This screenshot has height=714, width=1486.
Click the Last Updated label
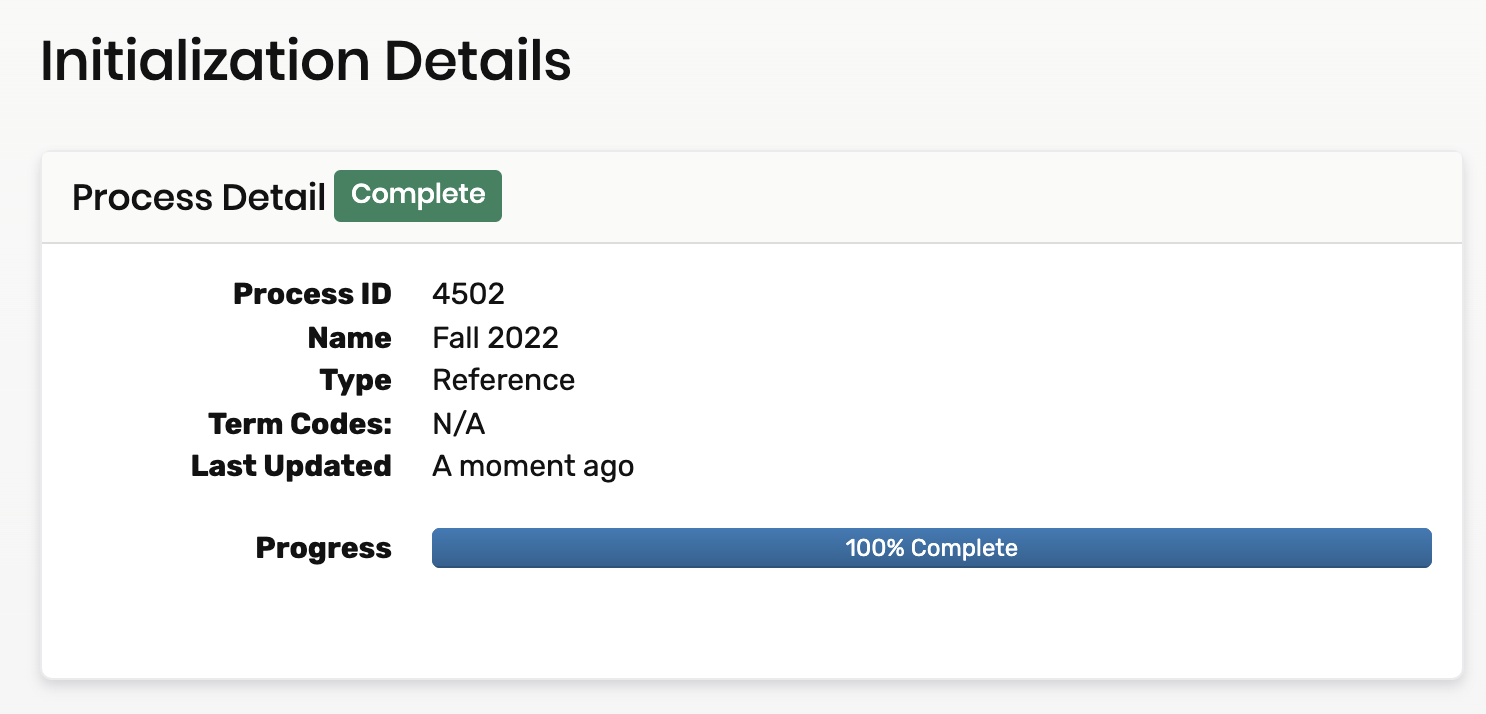[x=291, y=467]
